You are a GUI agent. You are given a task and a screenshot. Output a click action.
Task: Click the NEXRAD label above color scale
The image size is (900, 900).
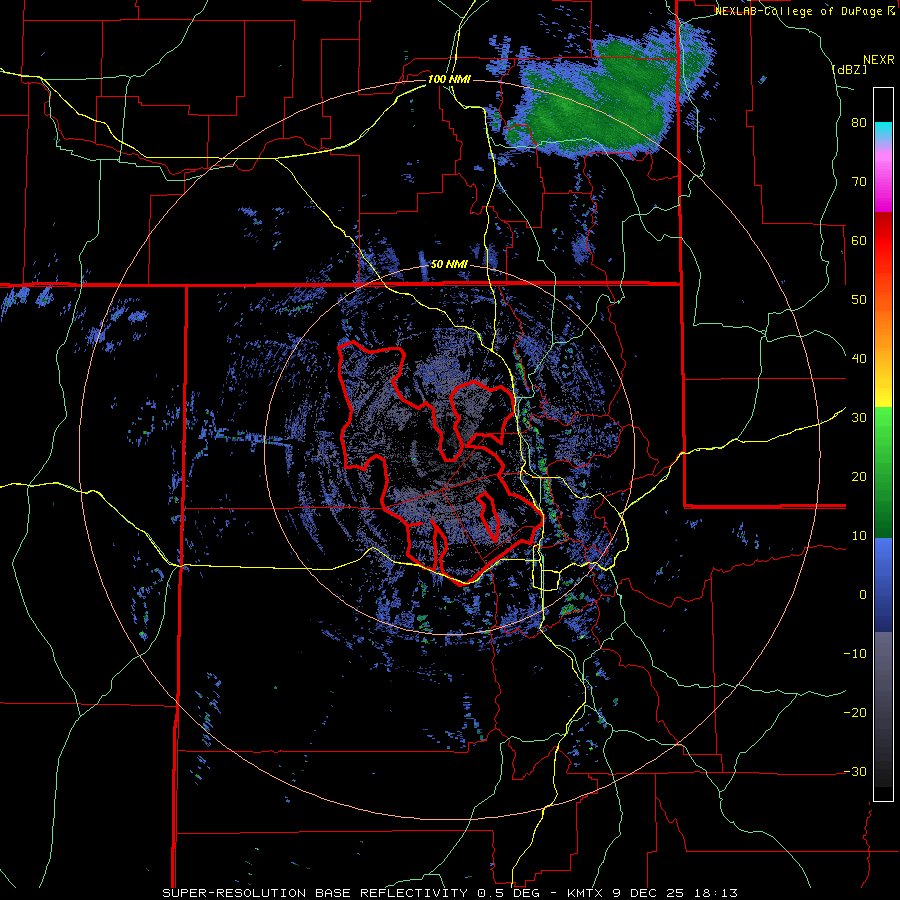point(878,59)
